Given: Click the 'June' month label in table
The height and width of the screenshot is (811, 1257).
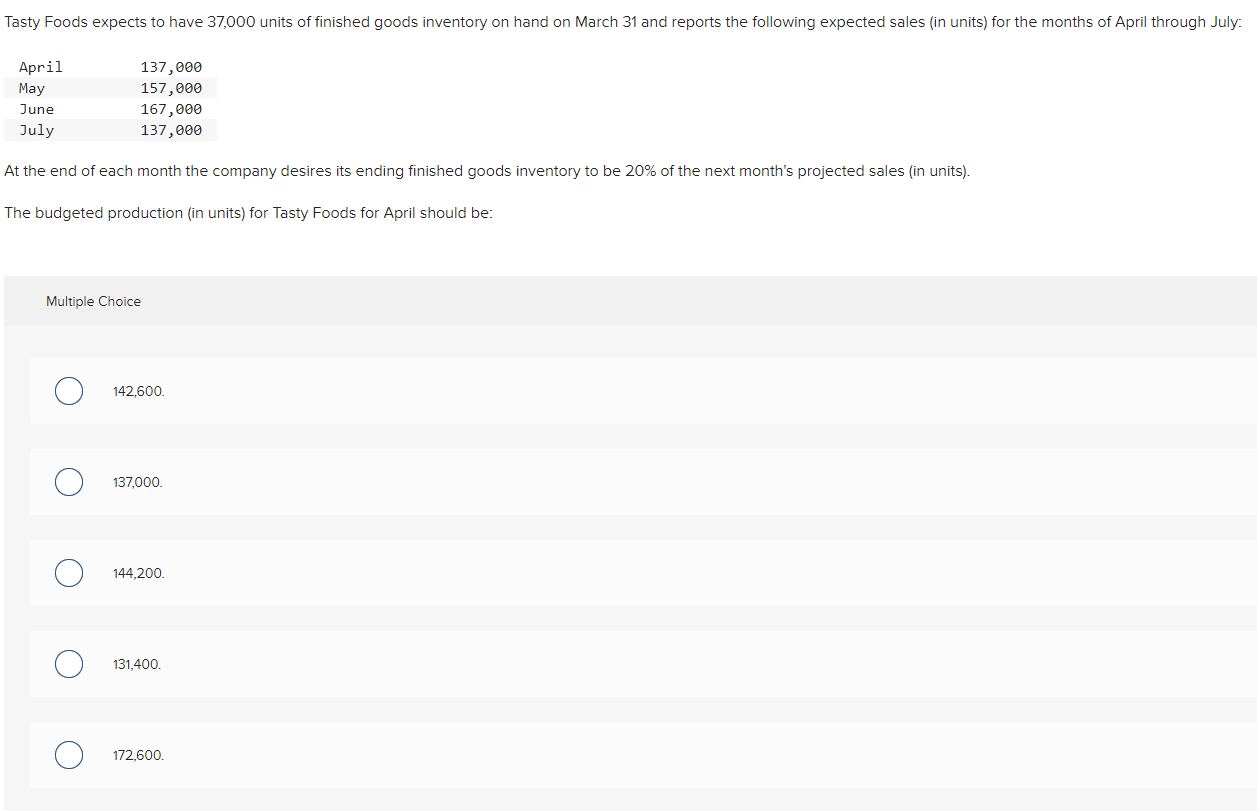Looking at the screenshot, I should (37, 109).
